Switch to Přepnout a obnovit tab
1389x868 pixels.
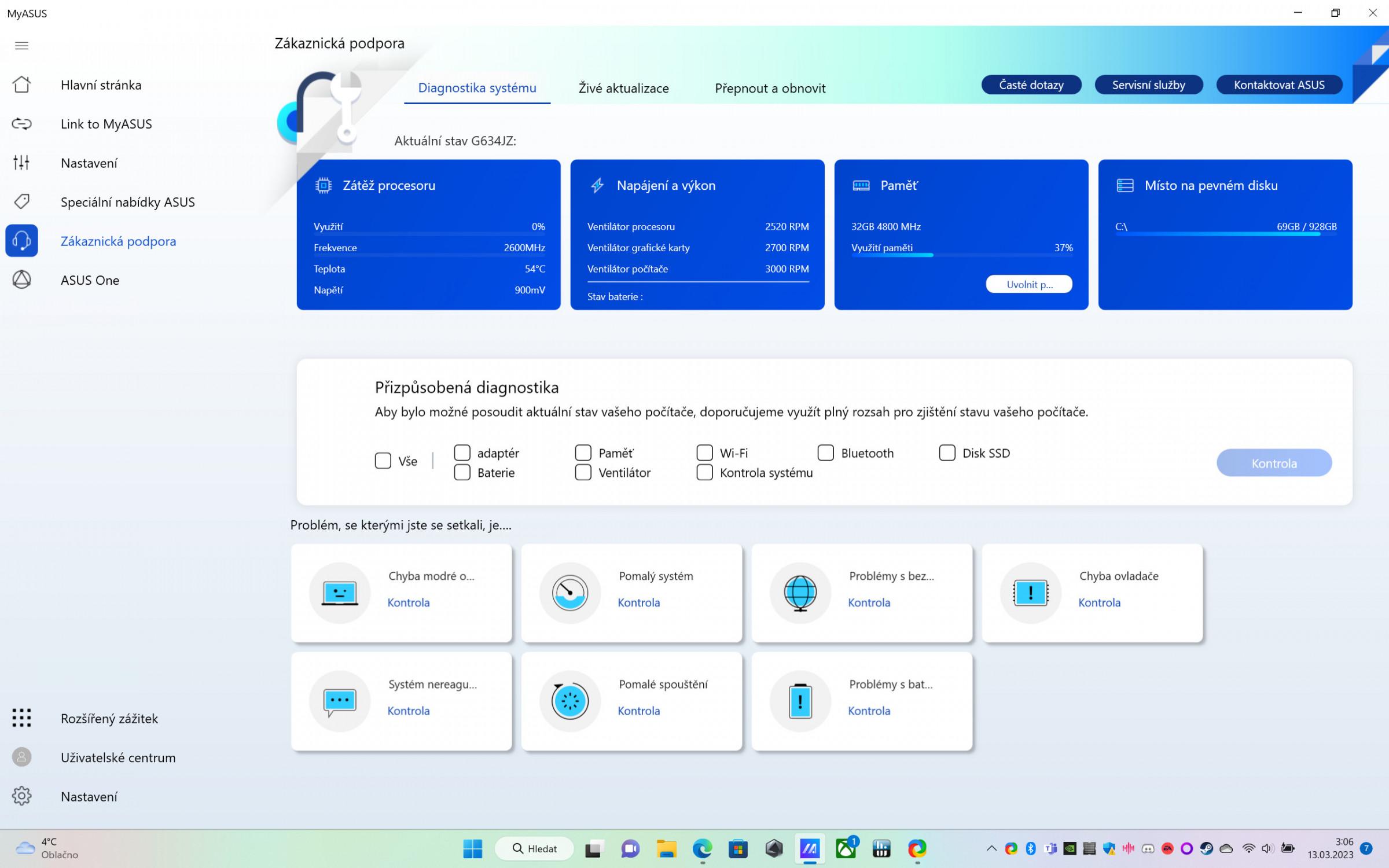pyautogui.click(x=770, y=88)
